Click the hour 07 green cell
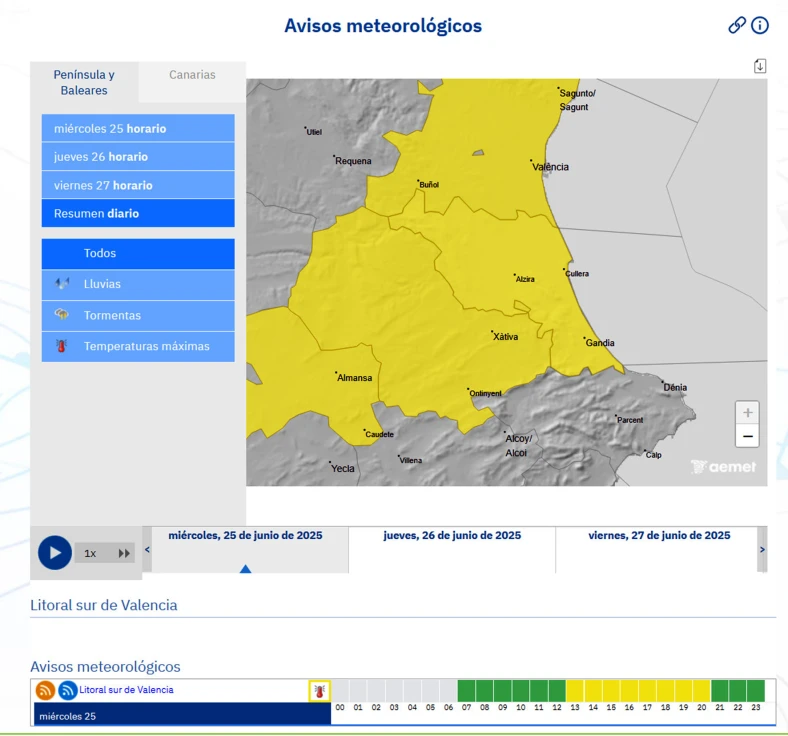The width and height of the screenshot is (788, 736). [x=466, y=691]
